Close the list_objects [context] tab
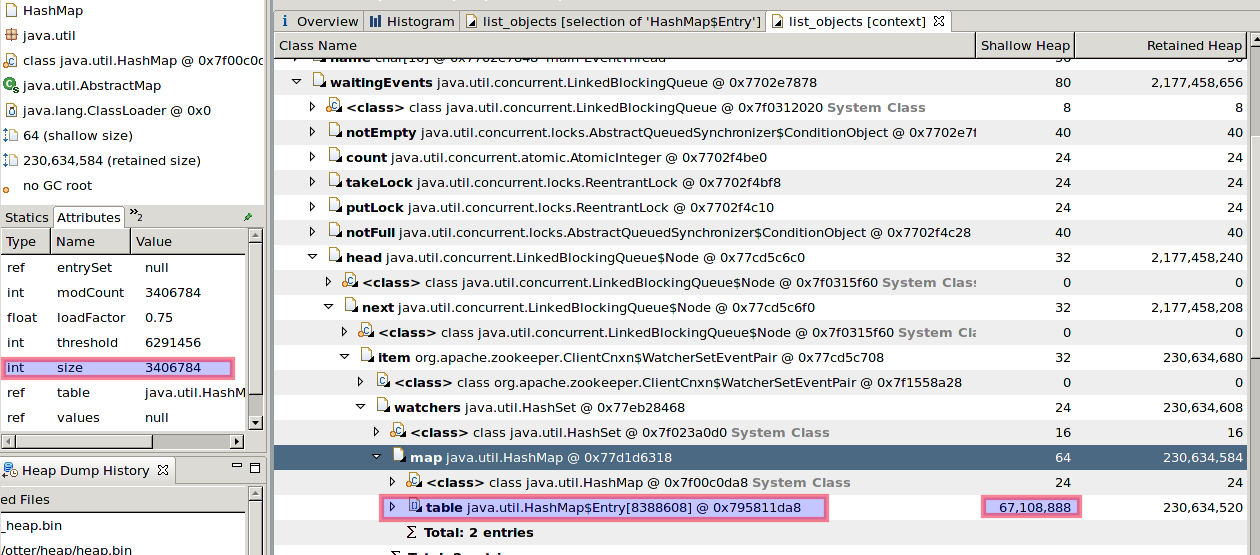Image resolution: width=1260 pixels, height=555 pixels. click(x=938, y=20)
